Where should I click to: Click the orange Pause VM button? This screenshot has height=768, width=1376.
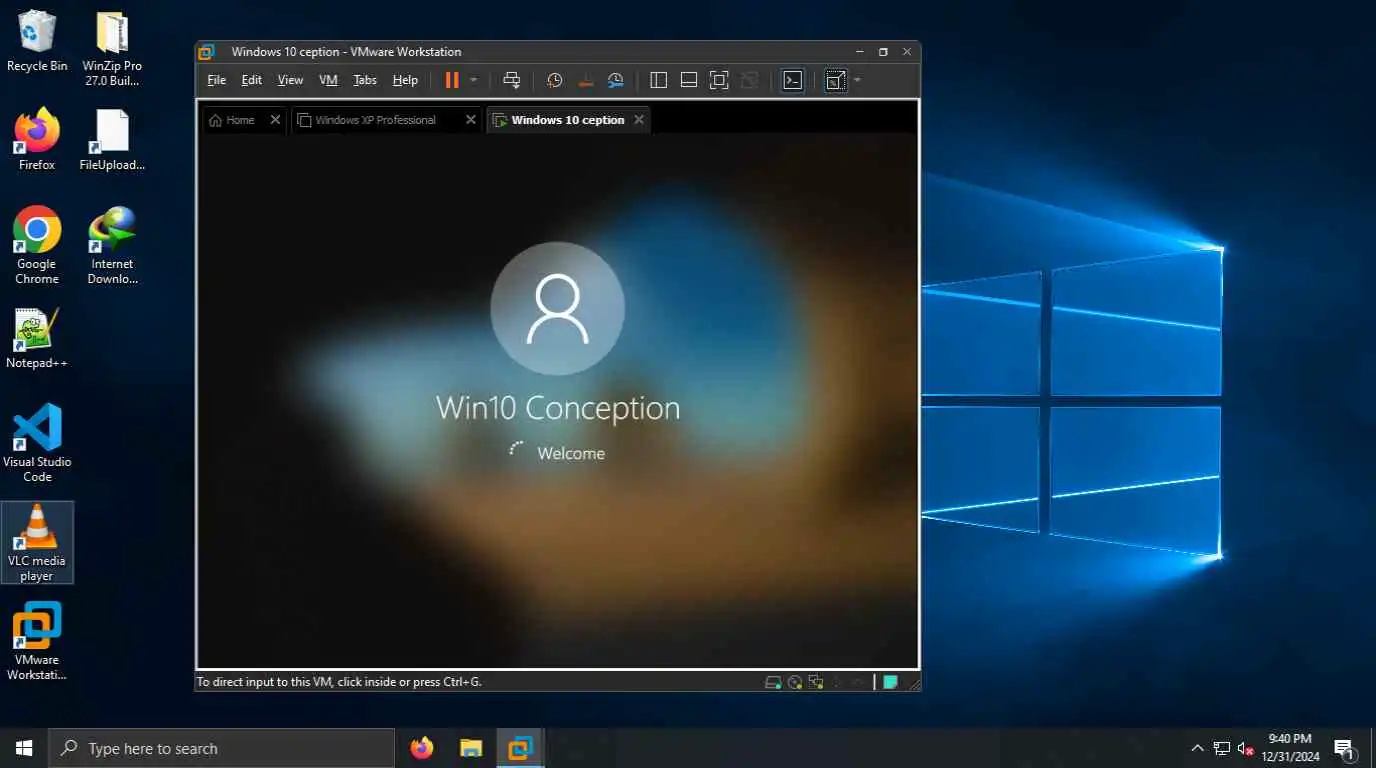[452, 80]
